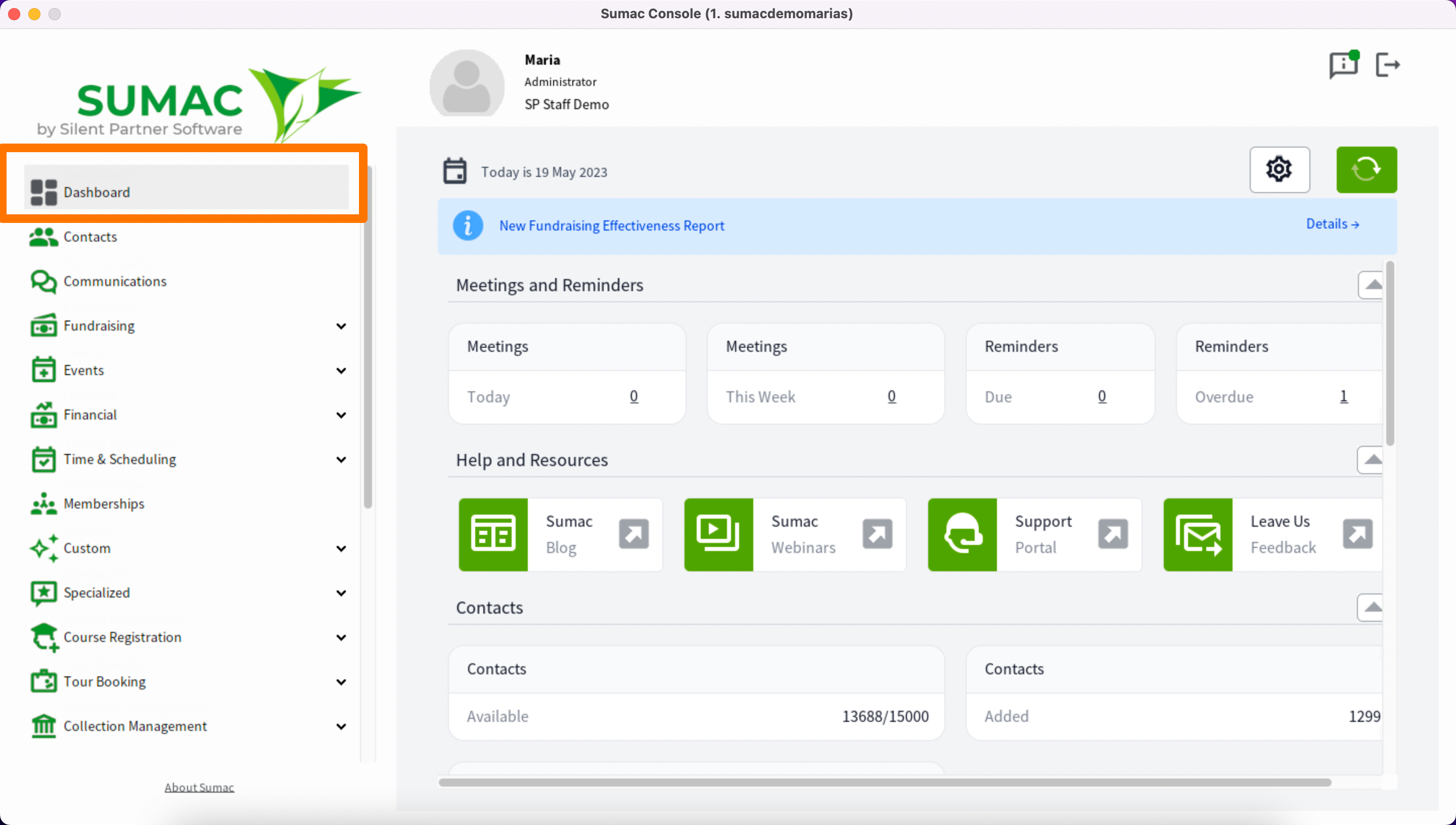This screenshot has height=825, width=1456.
Task: Open the notifications message icon
Action: [1343, 65]
